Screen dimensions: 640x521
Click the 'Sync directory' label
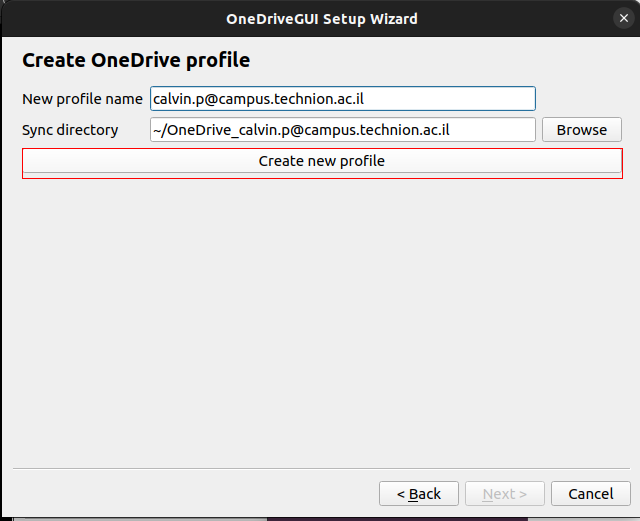(x=70, y=130)
